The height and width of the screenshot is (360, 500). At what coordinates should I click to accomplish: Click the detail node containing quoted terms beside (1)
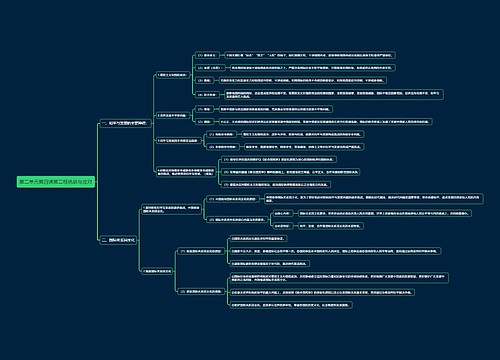310,55
